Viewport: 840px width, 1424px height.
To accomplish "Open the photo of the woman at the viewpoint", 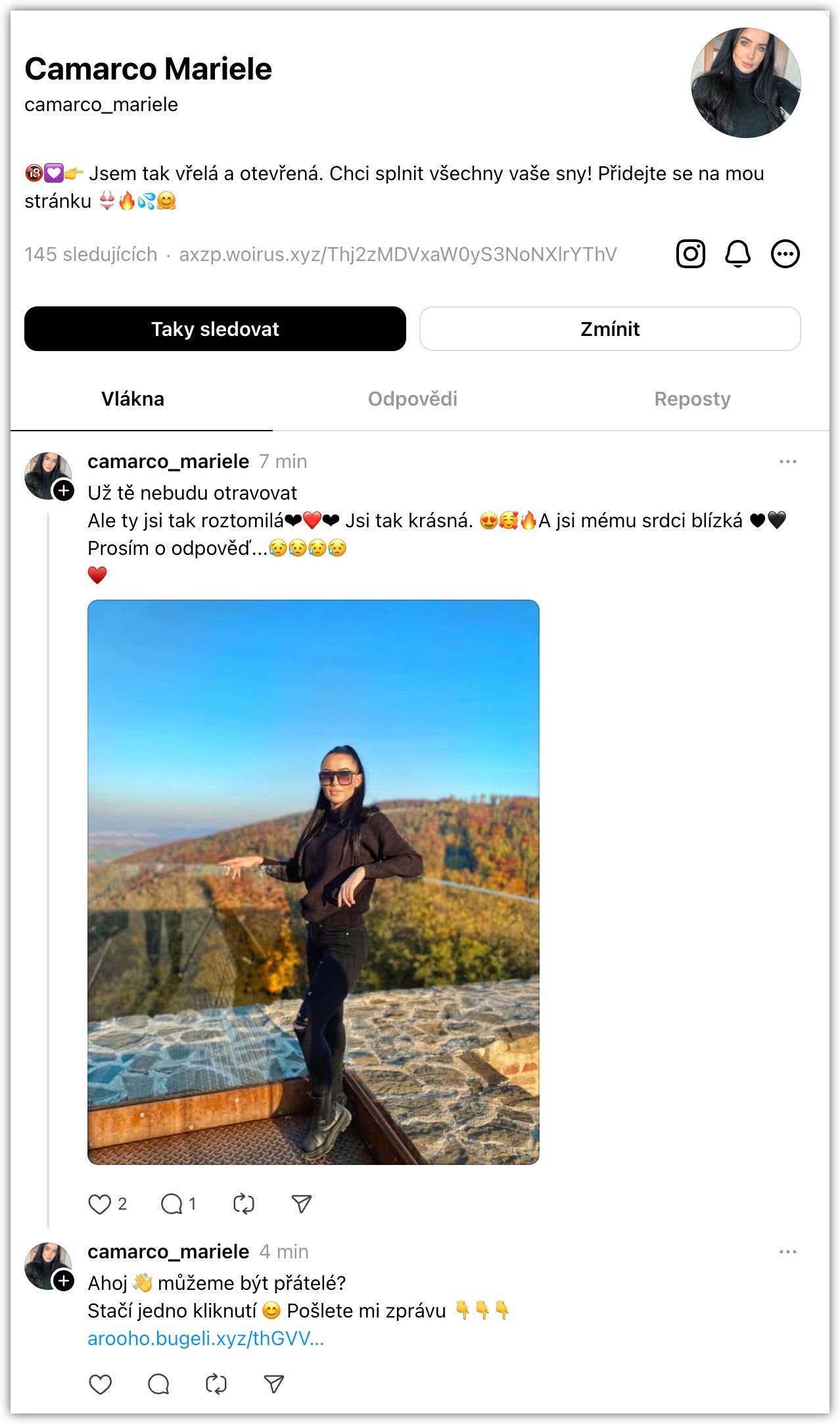I will 314,882.
